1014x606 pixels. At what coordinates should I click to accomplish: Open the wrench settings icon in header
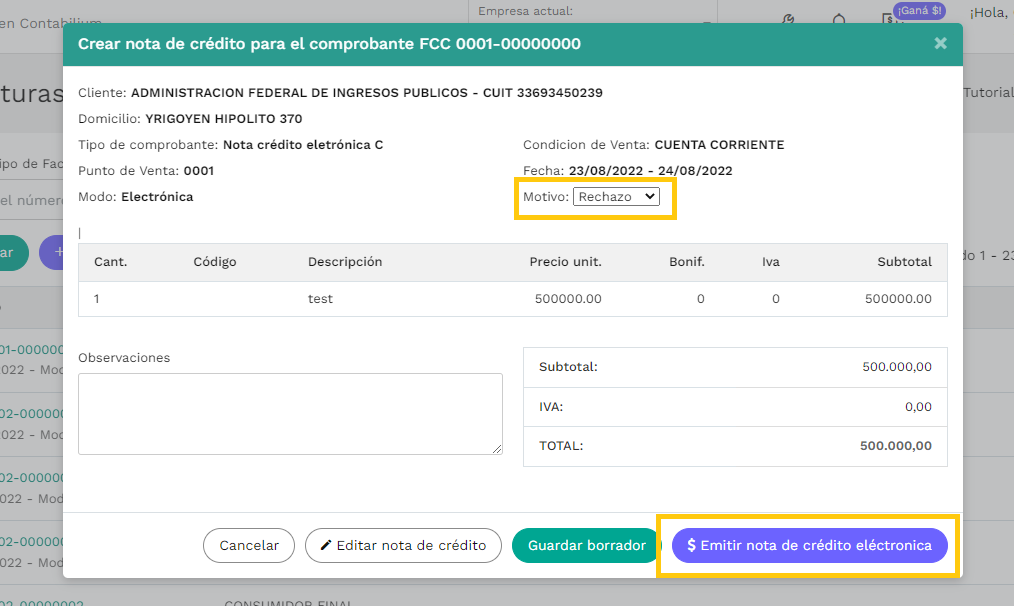point(788,19)
